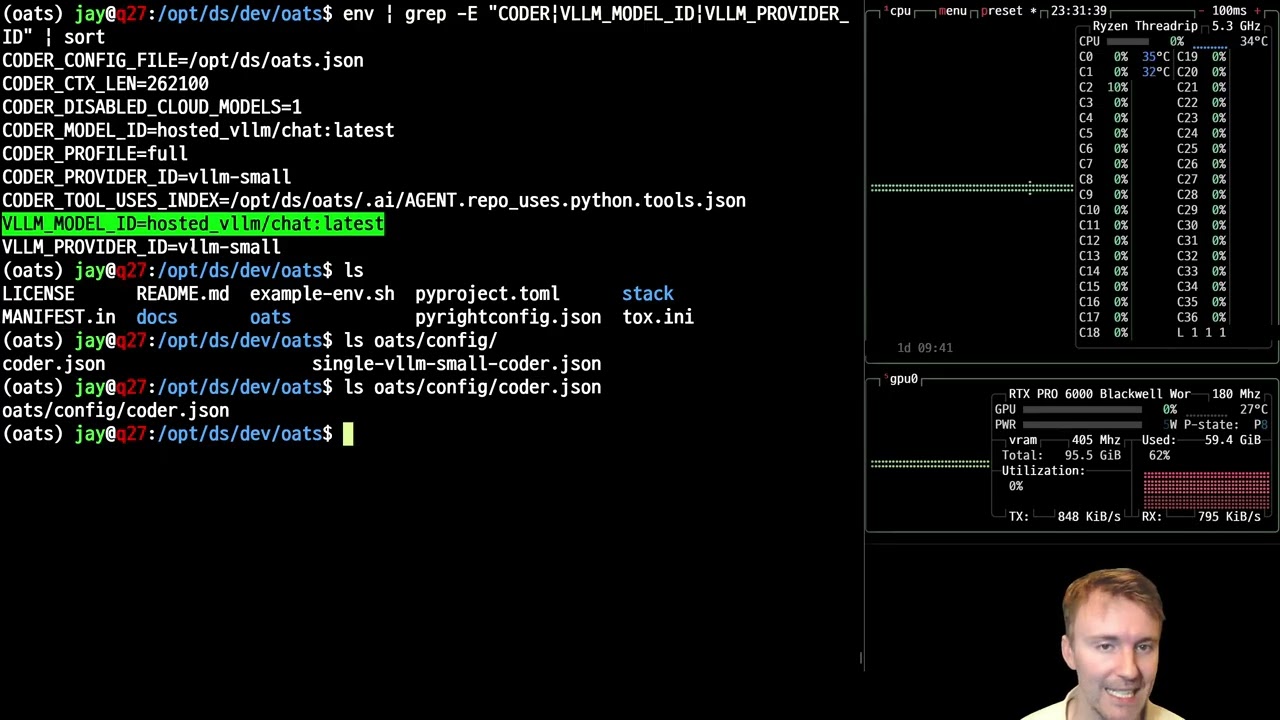This screenshot has height=720, width=1280.
Task: Click the CODER_PROVIDER_ID=vllm-small line
Action: coord(146,177)
